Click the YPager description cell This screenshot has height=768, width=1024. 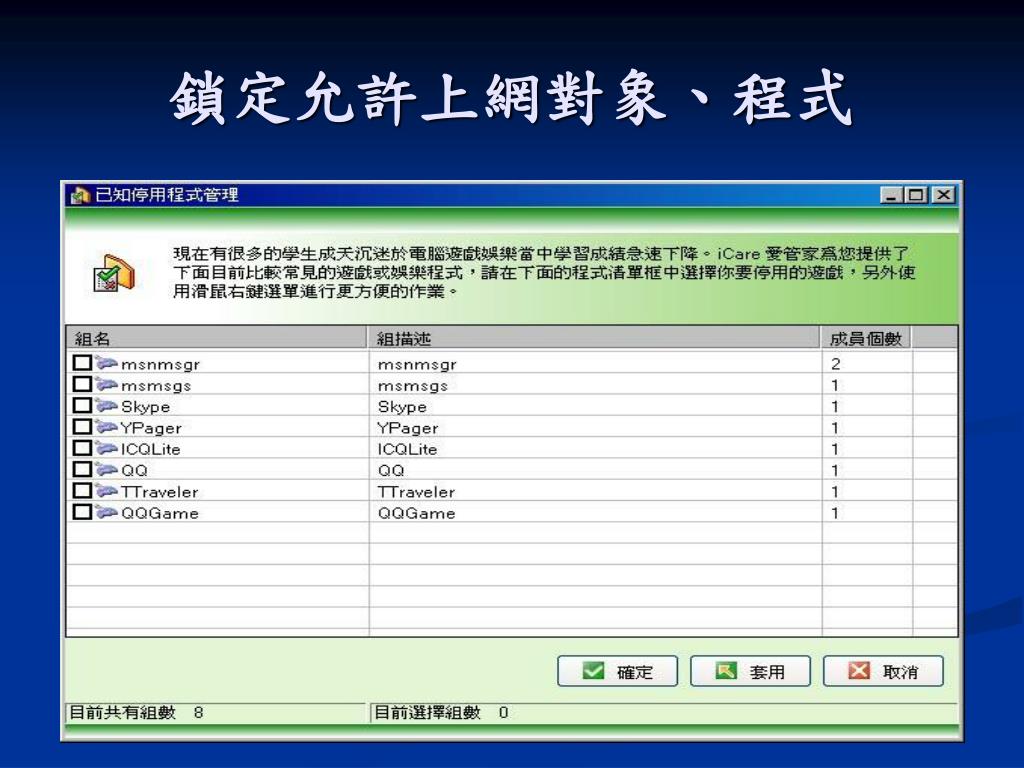595,427
